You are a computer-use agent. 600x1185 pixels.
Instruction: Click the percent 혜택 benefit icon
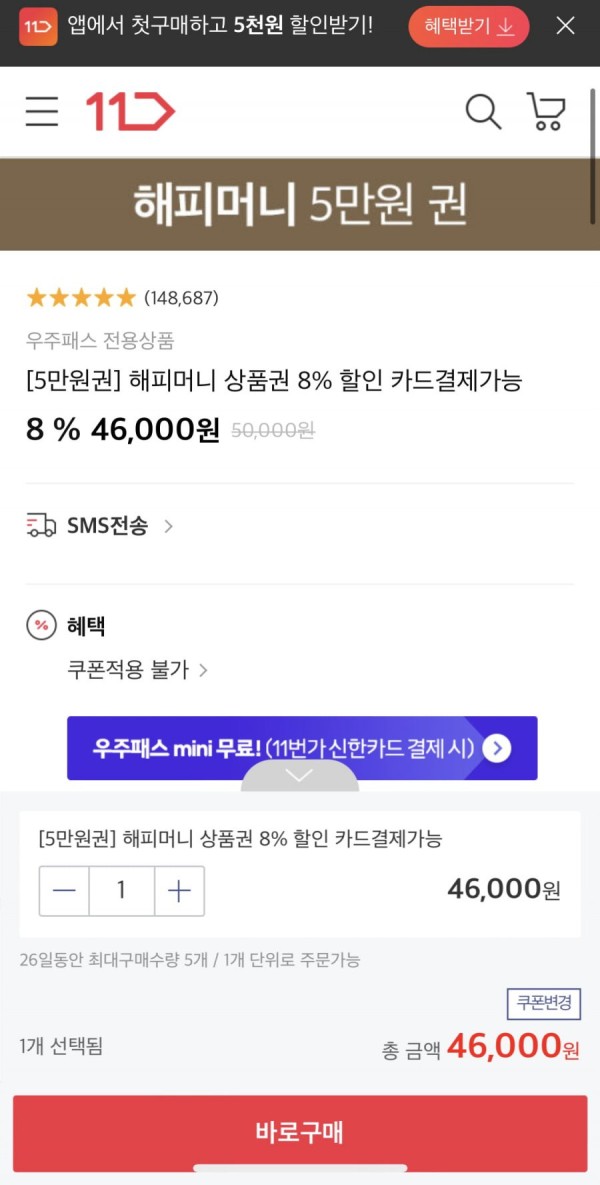(x=41, y=626)
